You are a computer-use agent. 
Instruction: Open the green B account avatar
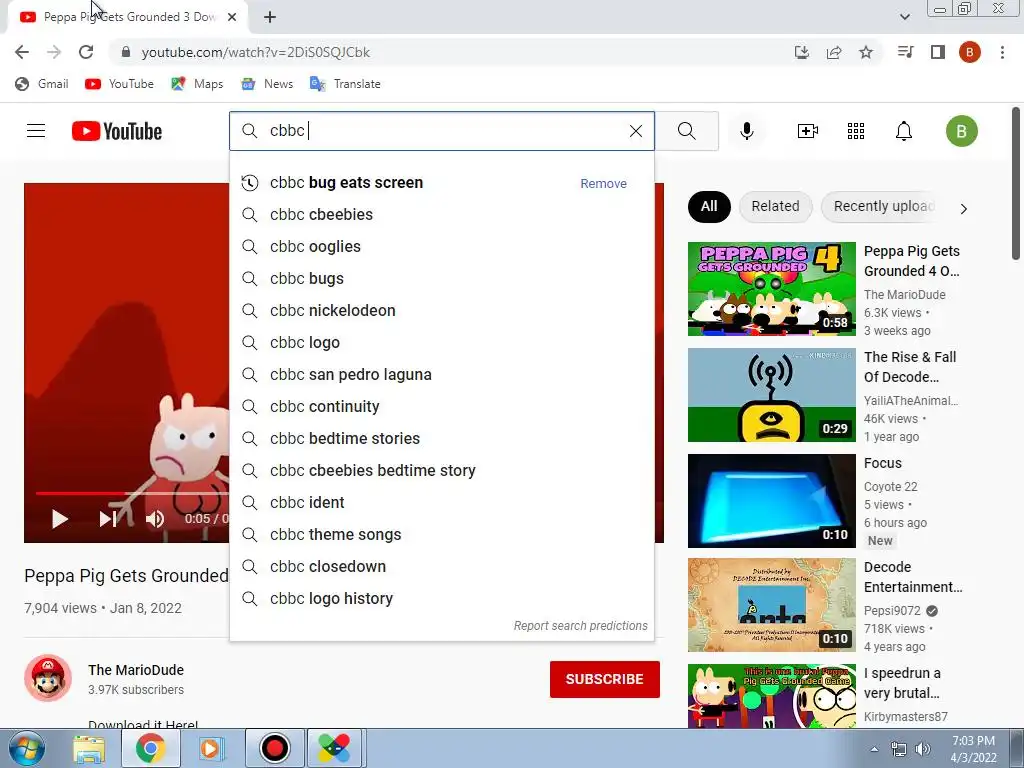[961, 131]
